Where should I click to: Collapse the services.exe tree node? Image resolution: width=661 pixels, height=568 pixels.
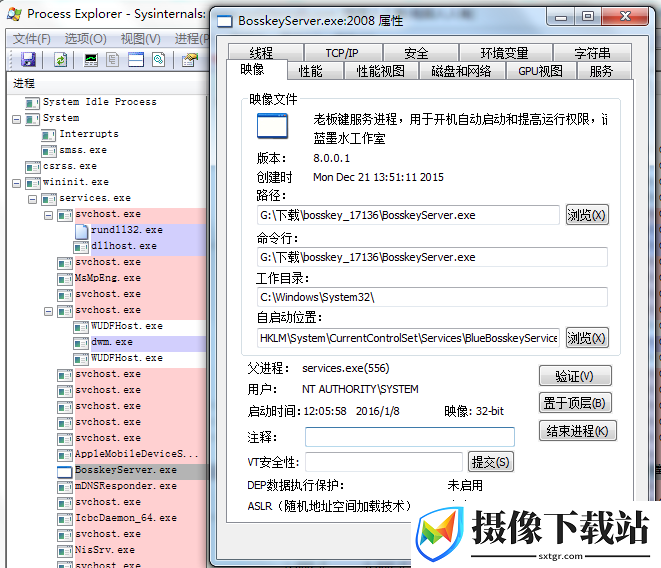[x=32, y=199]
